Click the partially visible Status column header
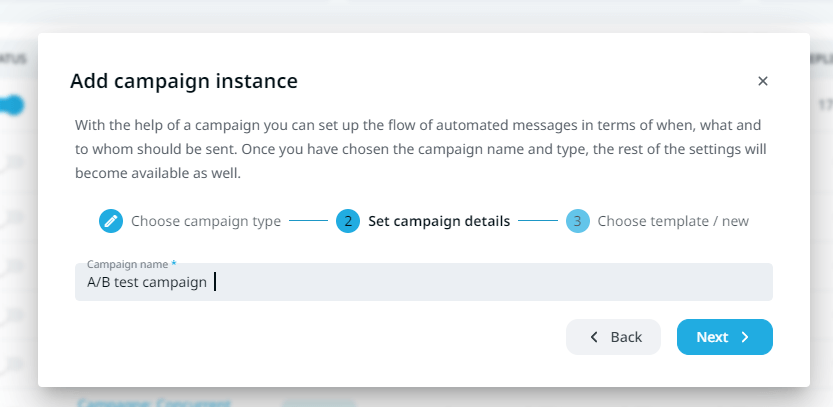This screenshot has width=833, height=407. [x=13, y=58]
